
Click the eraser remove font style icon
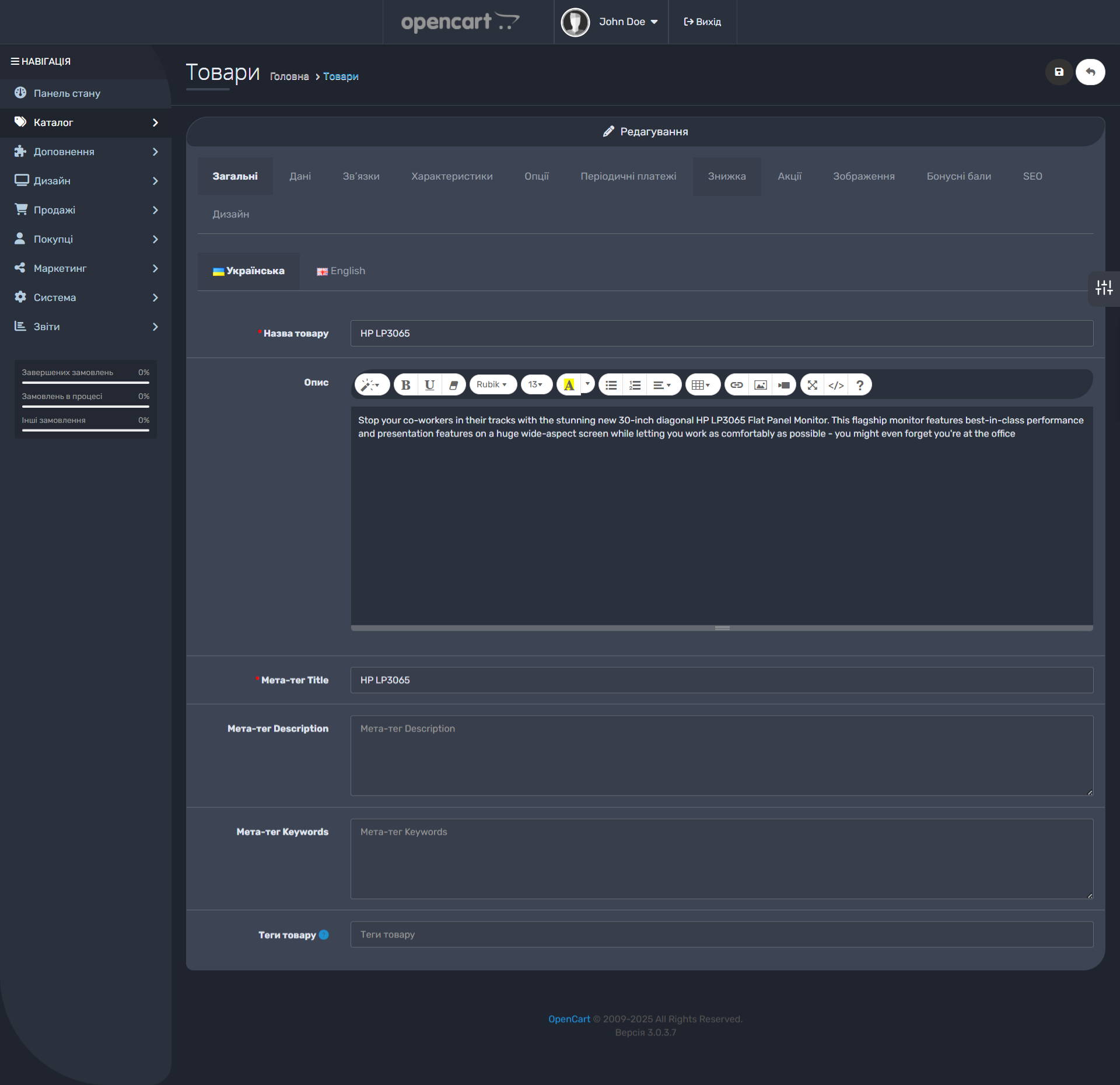[x=453, y=385]
